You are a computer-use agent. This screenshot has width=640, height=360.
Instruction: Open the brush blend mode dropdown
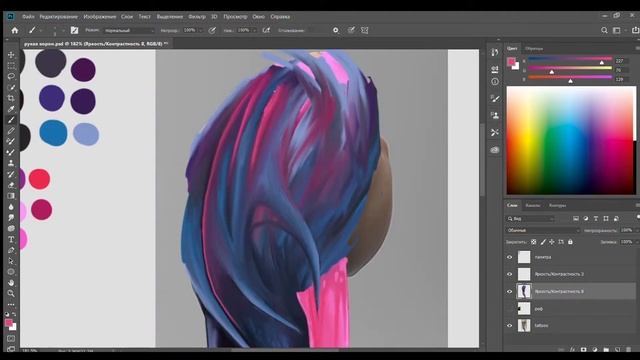coord(129,31)
